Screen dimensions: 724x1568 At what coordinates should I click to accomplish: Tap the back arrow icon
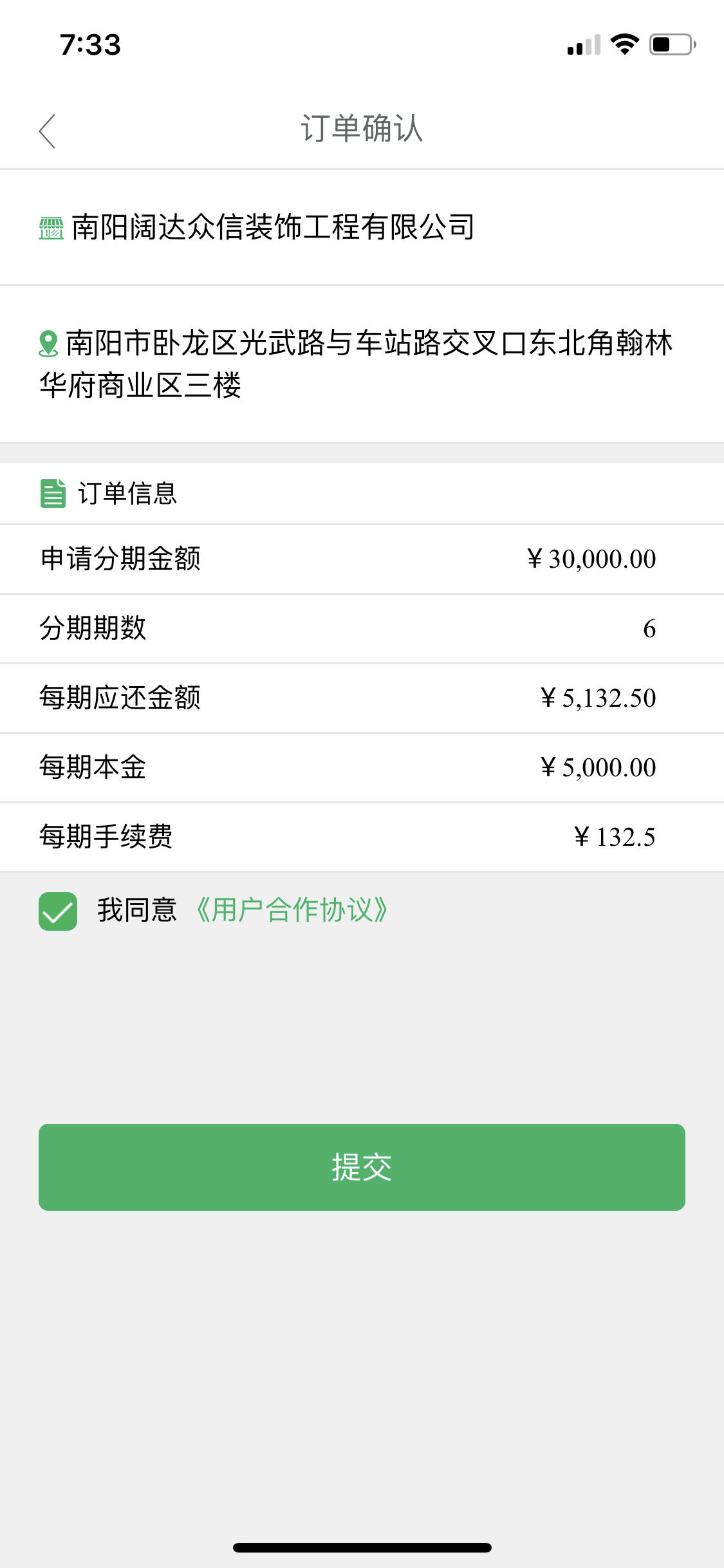(x=48, y=131)
